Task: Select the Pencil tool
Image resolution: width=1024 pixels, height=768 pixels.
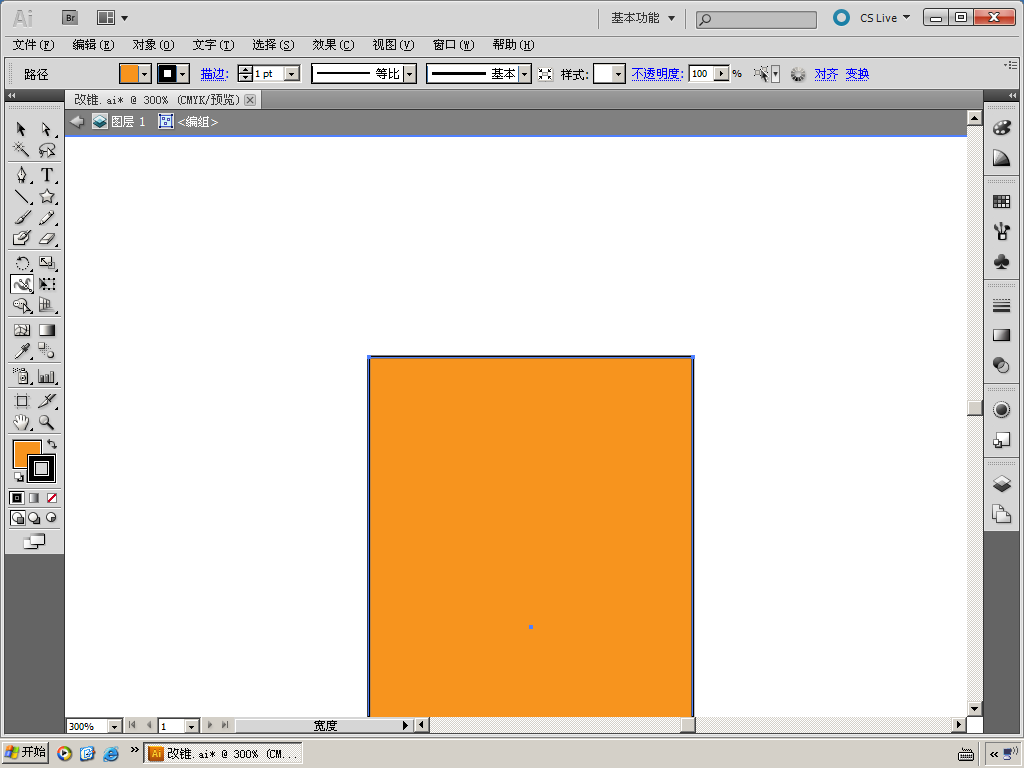Action: point(46,217)
